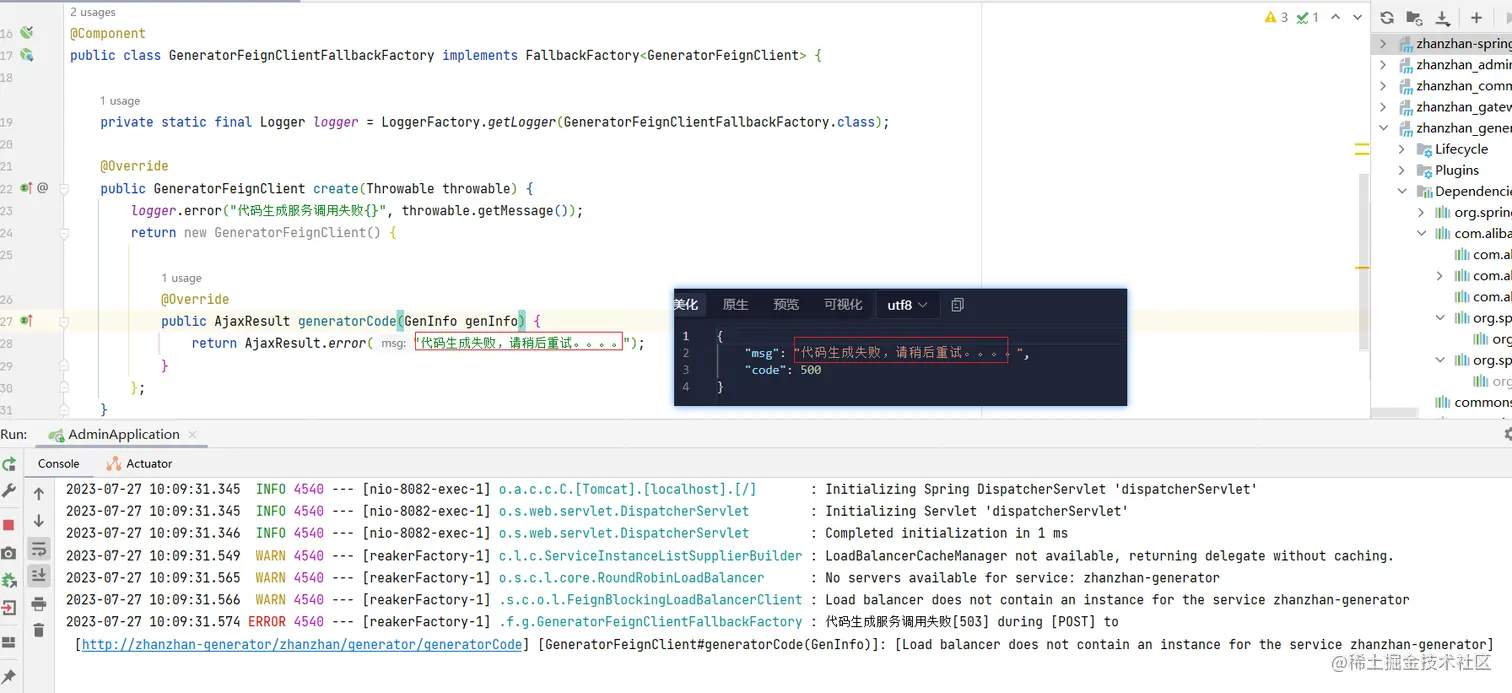Expand the Plugins node
1512x693 pixels.
tap(1402, 170)
